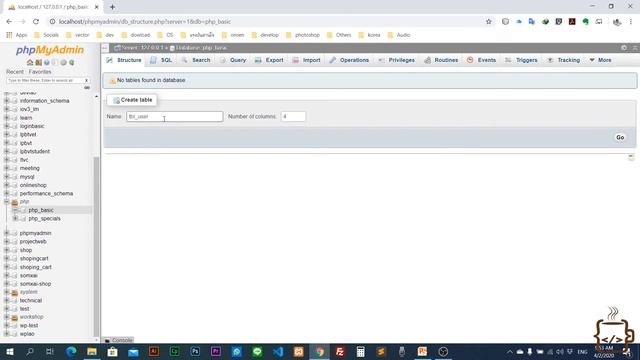Select meeting database in tree
Screen dimensions: 640x360
click(29, 168)
